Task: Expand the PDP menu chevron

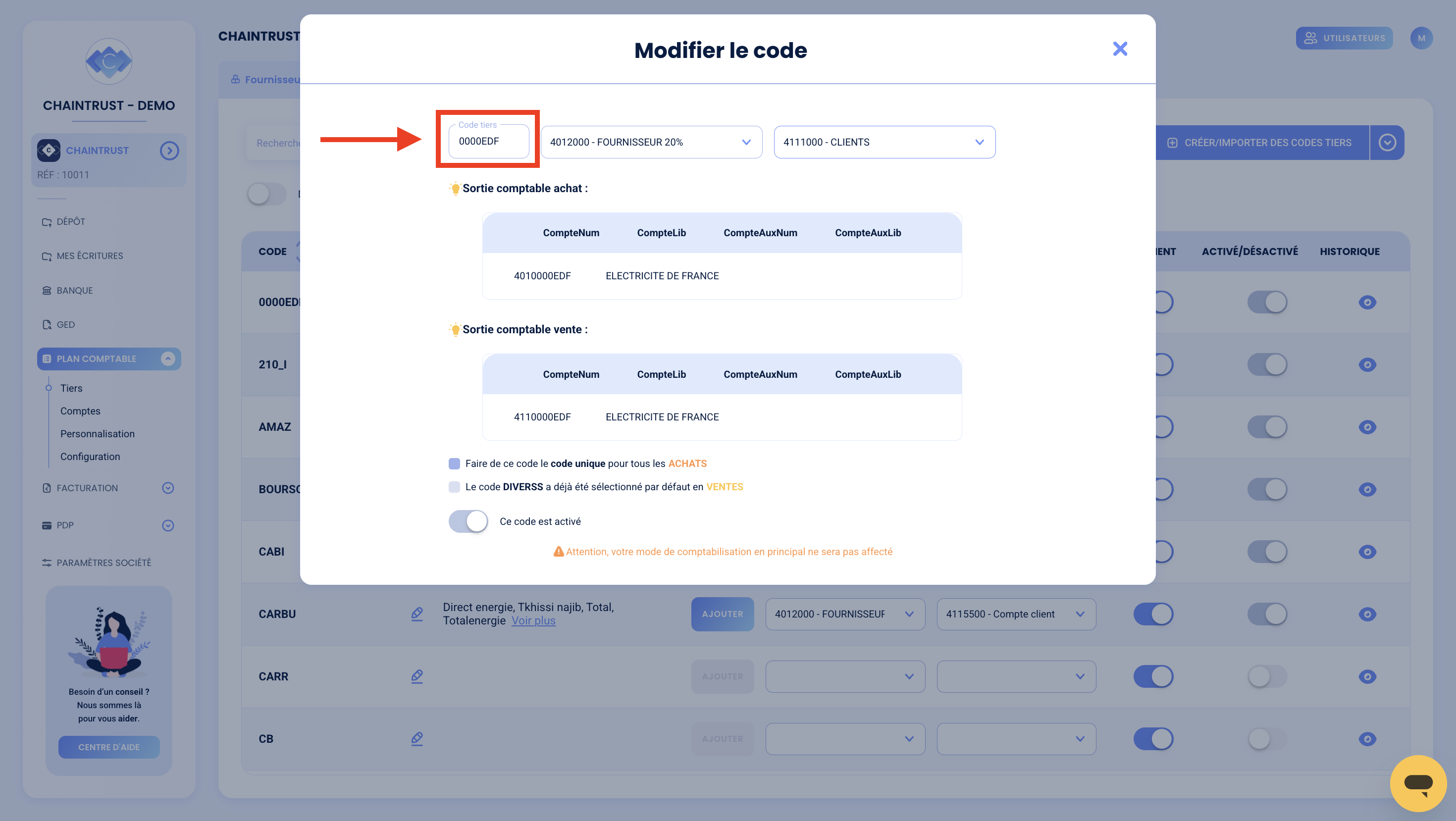Action: pos(168,525)
